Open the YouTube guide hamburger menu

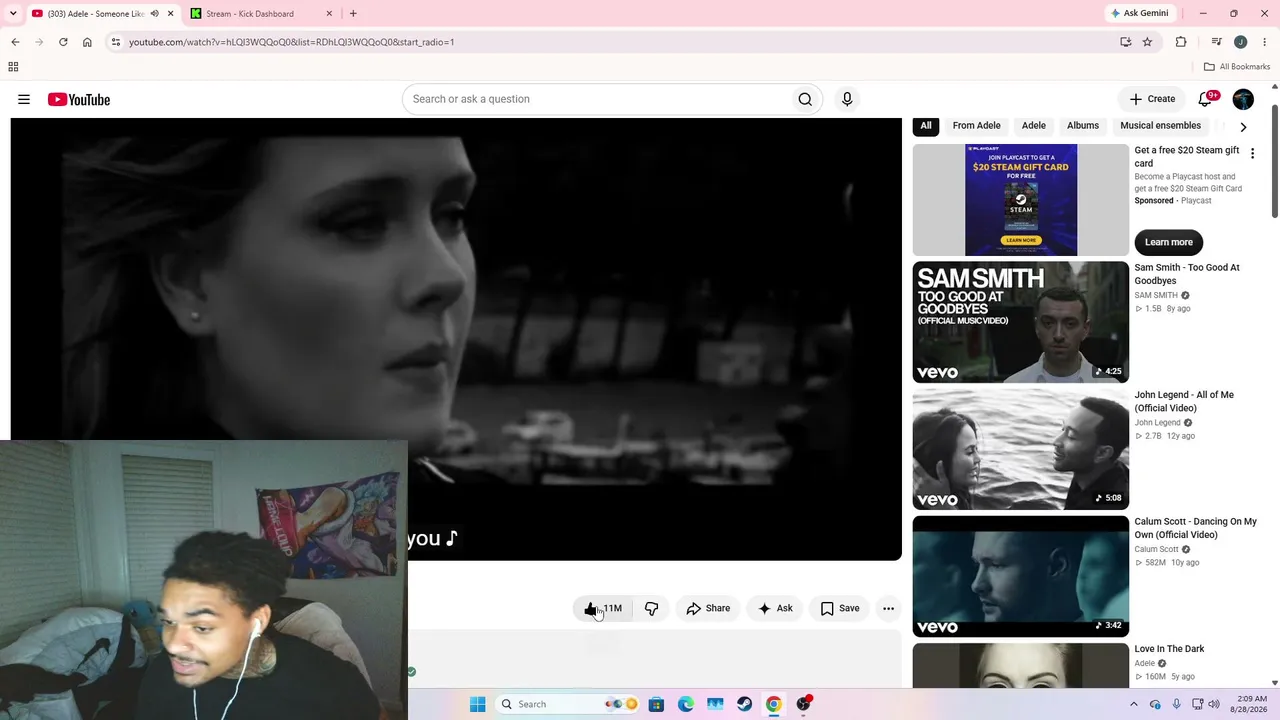[24, 99]
